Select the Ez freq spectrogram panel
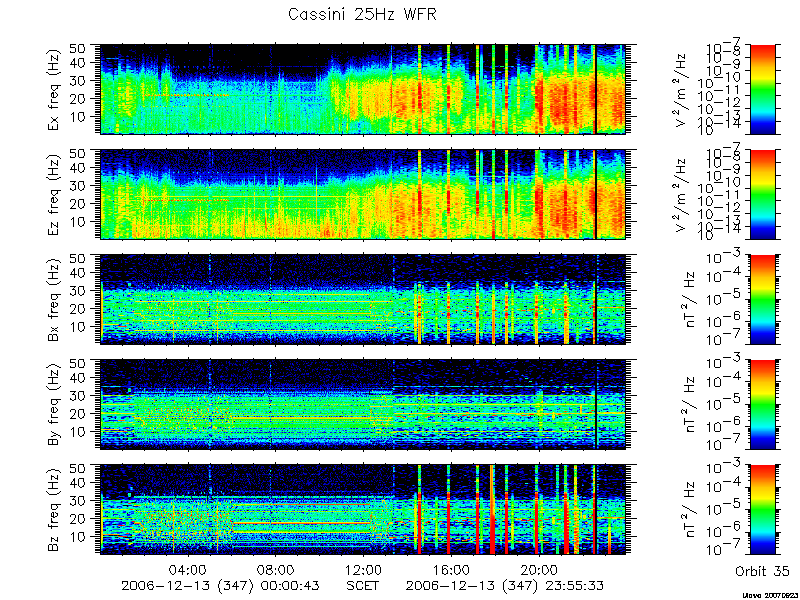The image size is (800, 600). [363, 194]
